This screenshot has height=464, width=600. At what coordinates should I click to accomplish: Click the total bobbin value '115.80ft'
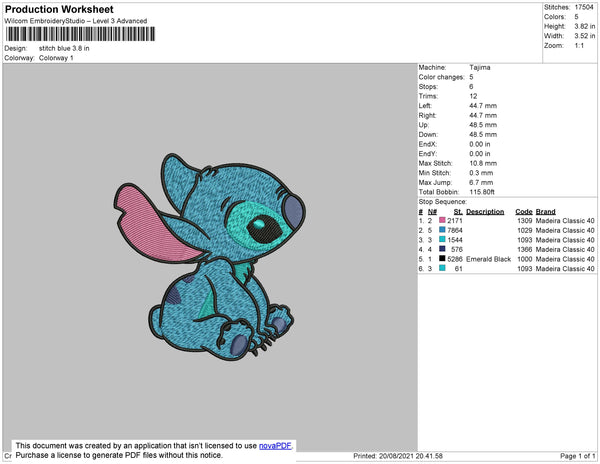pyautogui.click(x=482, y=192)
